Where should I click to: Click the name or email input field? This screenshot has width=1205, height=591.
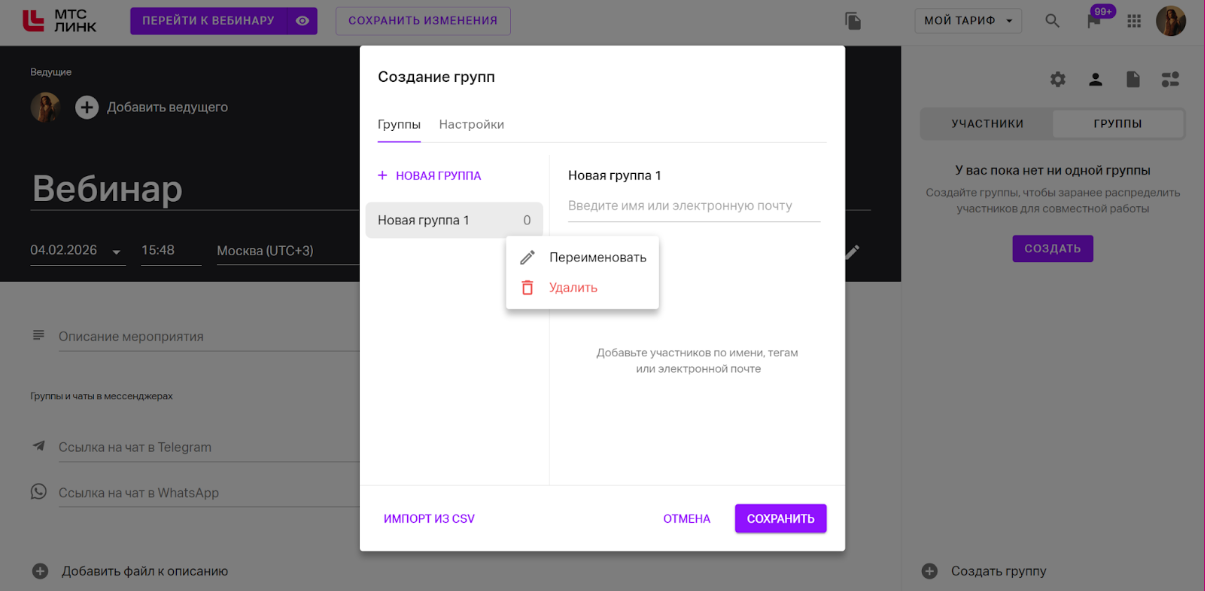coord(693,206)
